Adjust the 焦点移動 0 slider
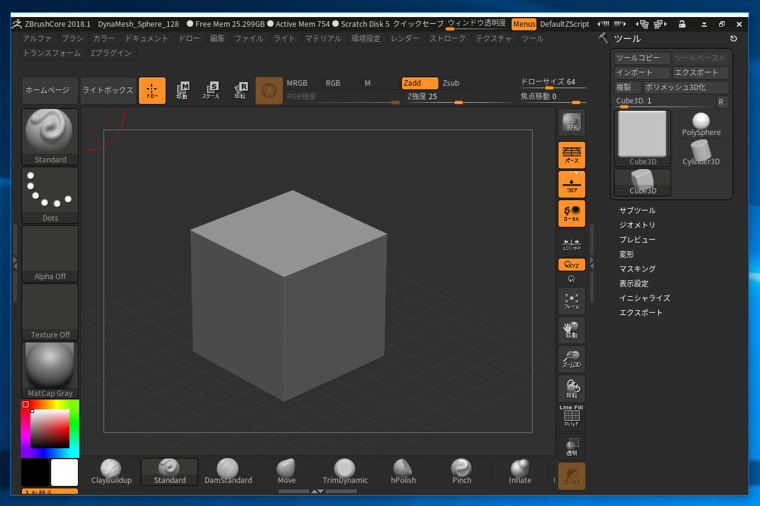The image size is (760, 506). (x=552, y=97)
